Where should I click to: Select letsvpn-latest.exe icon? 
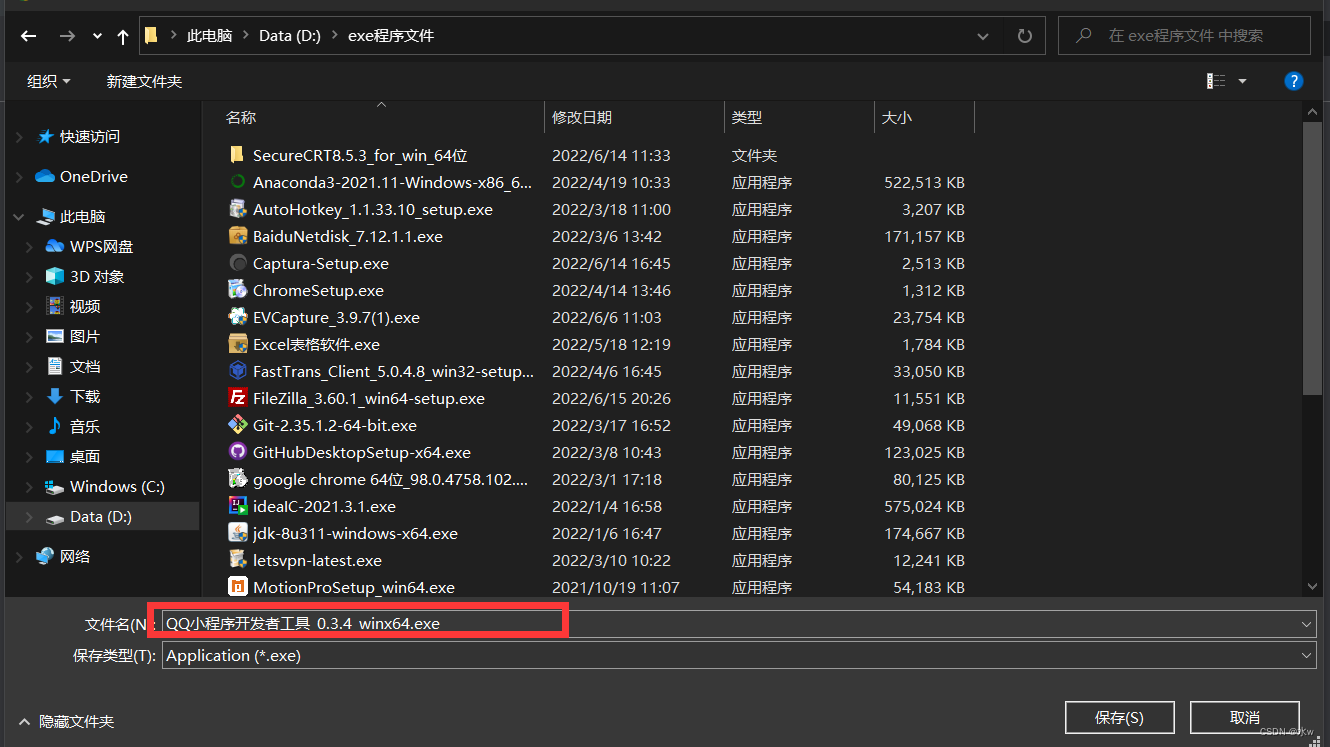tap(237, 560)
